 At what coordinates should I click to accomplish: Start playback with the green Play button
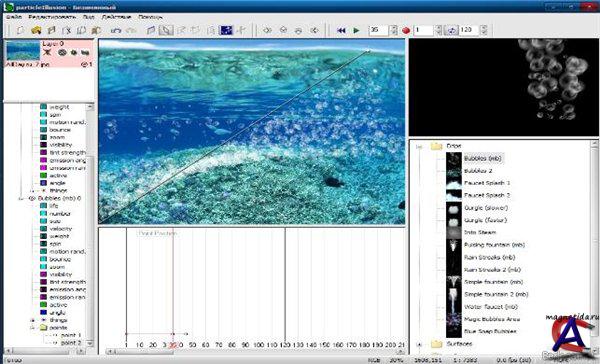[x=356, y=30]
